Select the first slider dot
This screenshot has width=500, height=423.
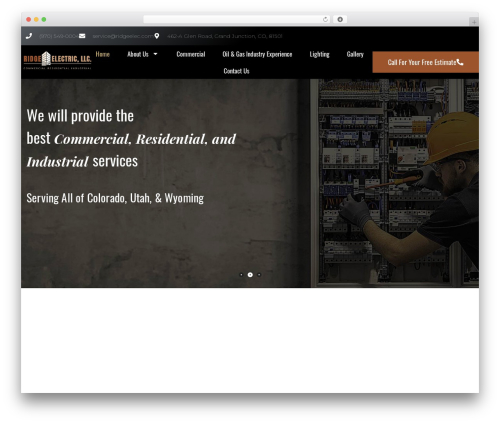pyautogui.click(x=241, y=275)
